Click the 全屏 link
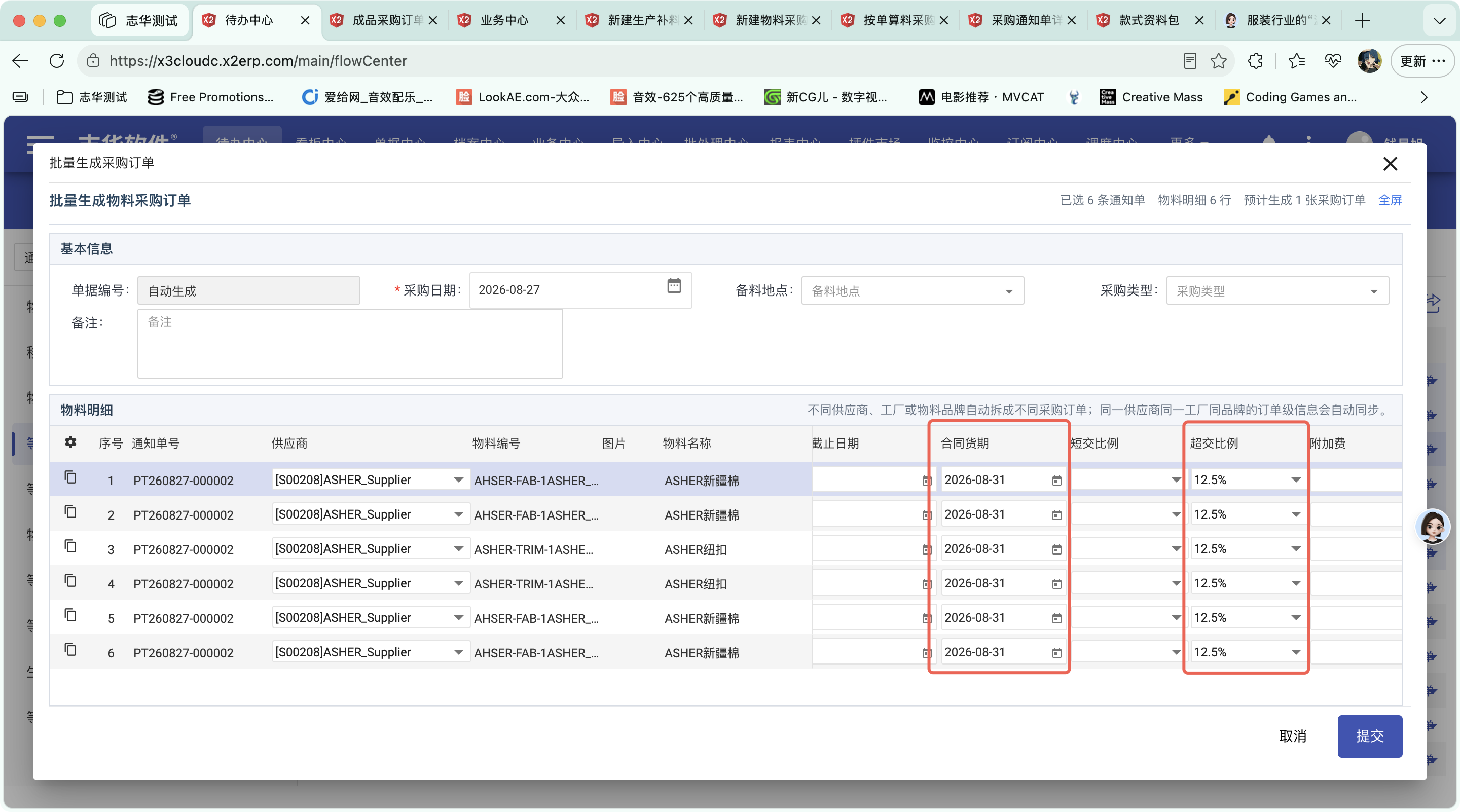Image resolution: width=1460 pixels, height=812 pixels. click(x=1390, y=200)
